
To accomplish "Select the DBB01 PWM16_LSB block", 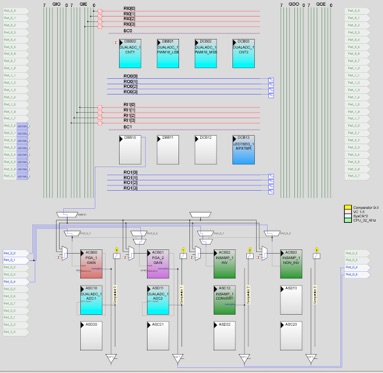I will [168, 54].
